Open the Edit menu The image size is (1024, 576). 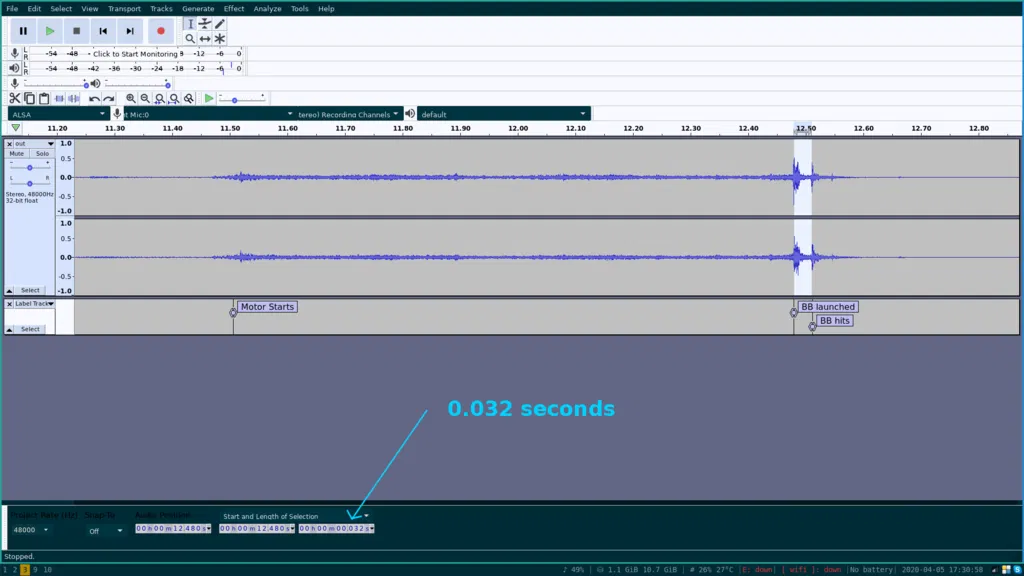[x=34, y=8]
